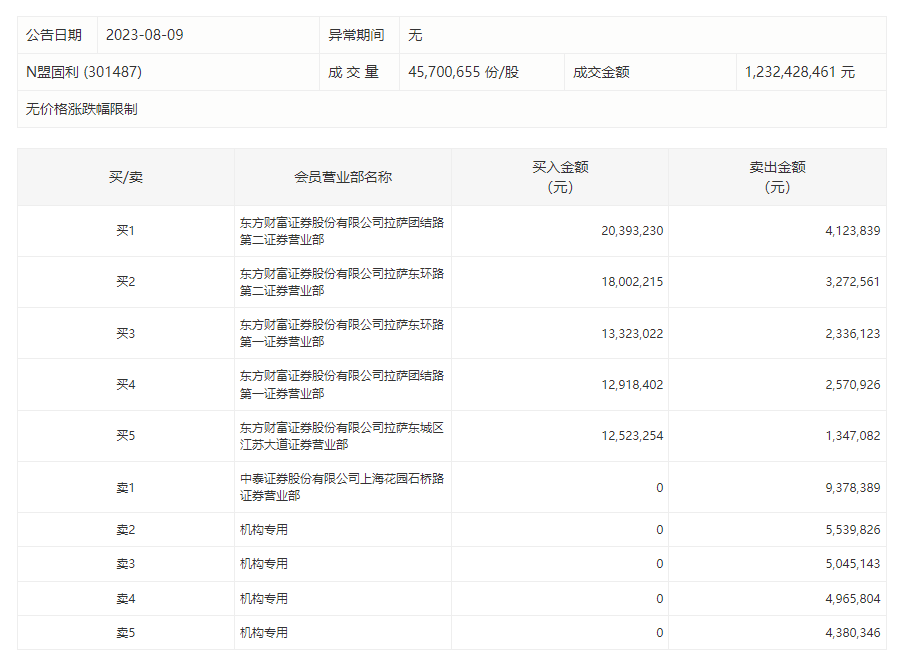Click the 会员营业部名称 column header
This screenshot has height=671, width=902.
pyautogui.click(x=343, y=177)
